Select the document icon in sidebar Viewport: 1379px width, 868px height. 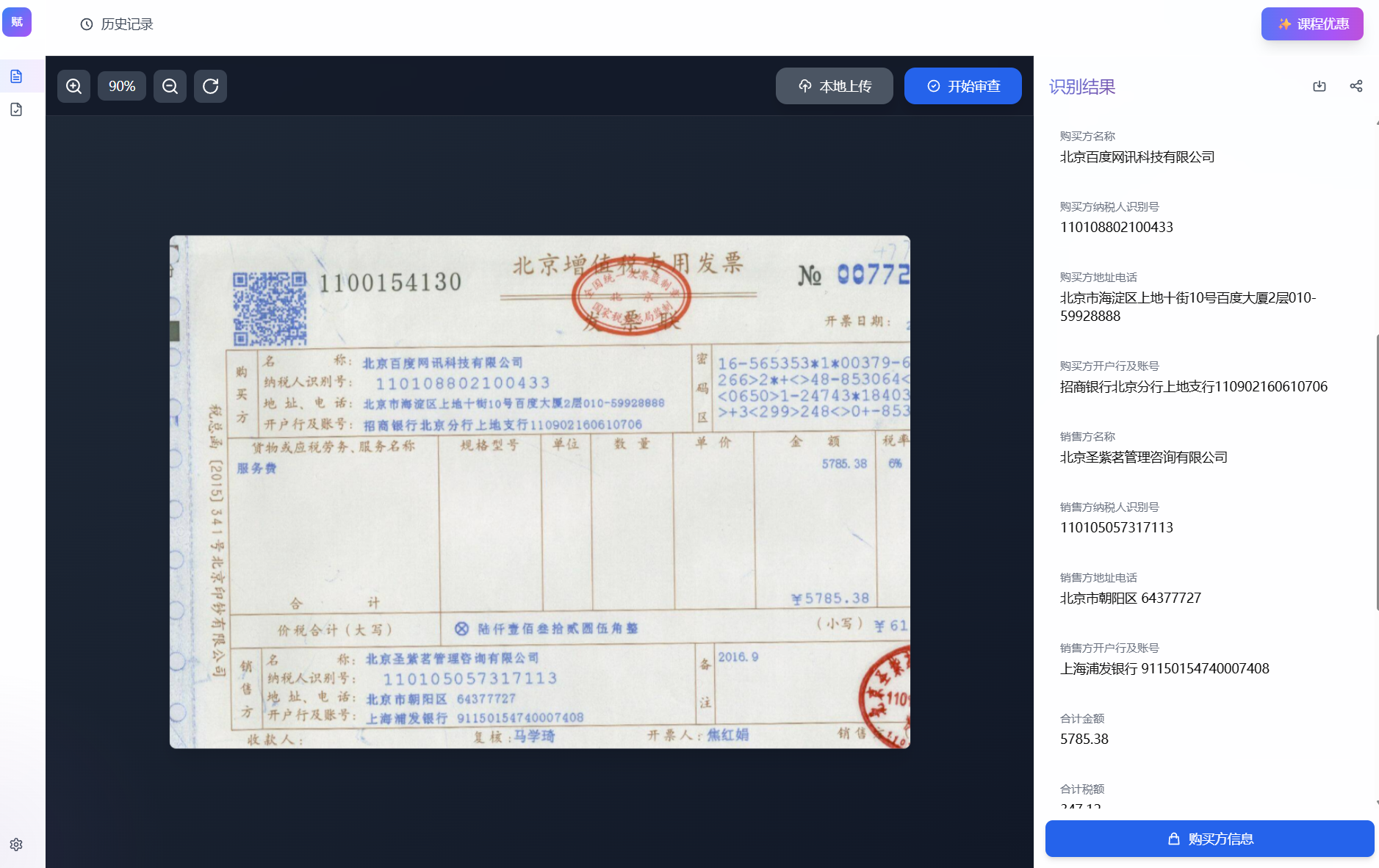click(x=16, y=76)
